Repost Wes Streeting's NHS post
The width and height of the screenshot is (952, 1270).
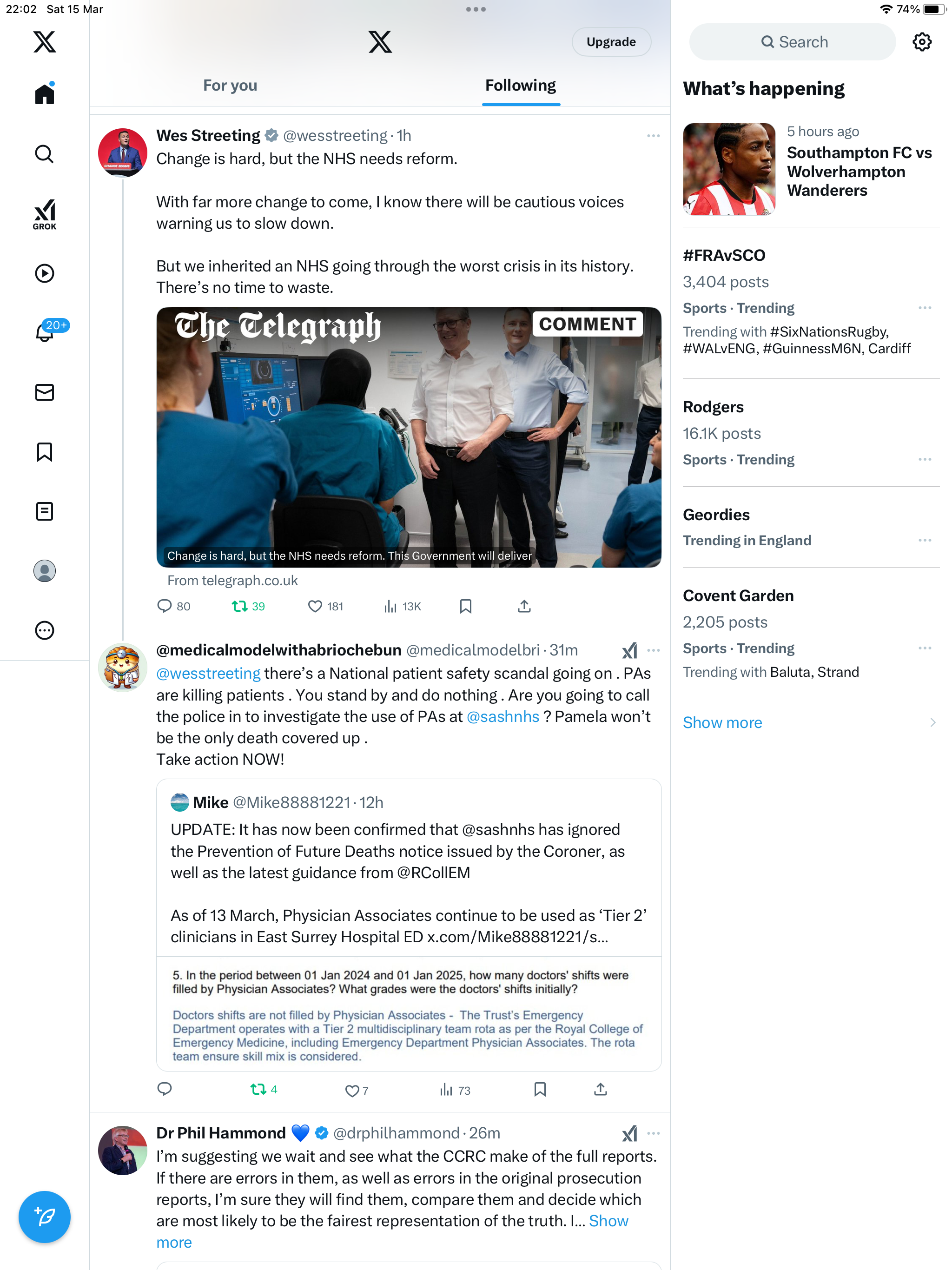(248, 606)
